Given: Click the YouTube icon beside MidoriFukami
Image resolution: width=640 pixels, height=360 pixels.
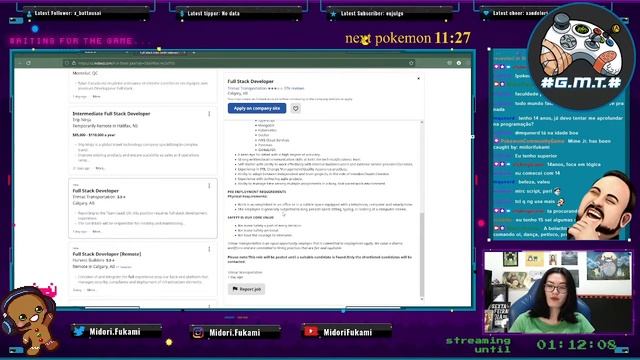Looking at the screenshot, I should [311, 331].
